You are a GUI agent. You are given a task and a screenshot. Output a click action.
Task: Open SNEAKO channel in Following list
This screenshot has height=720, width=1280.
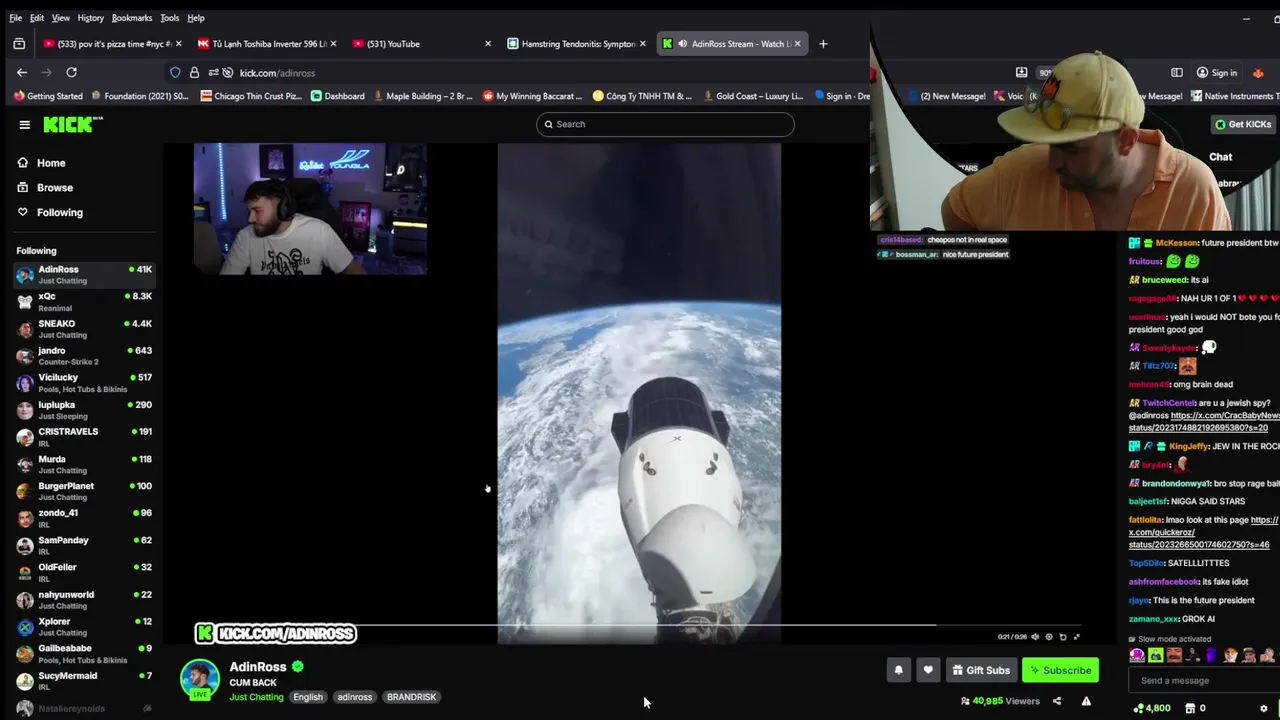tap(84, 329)
